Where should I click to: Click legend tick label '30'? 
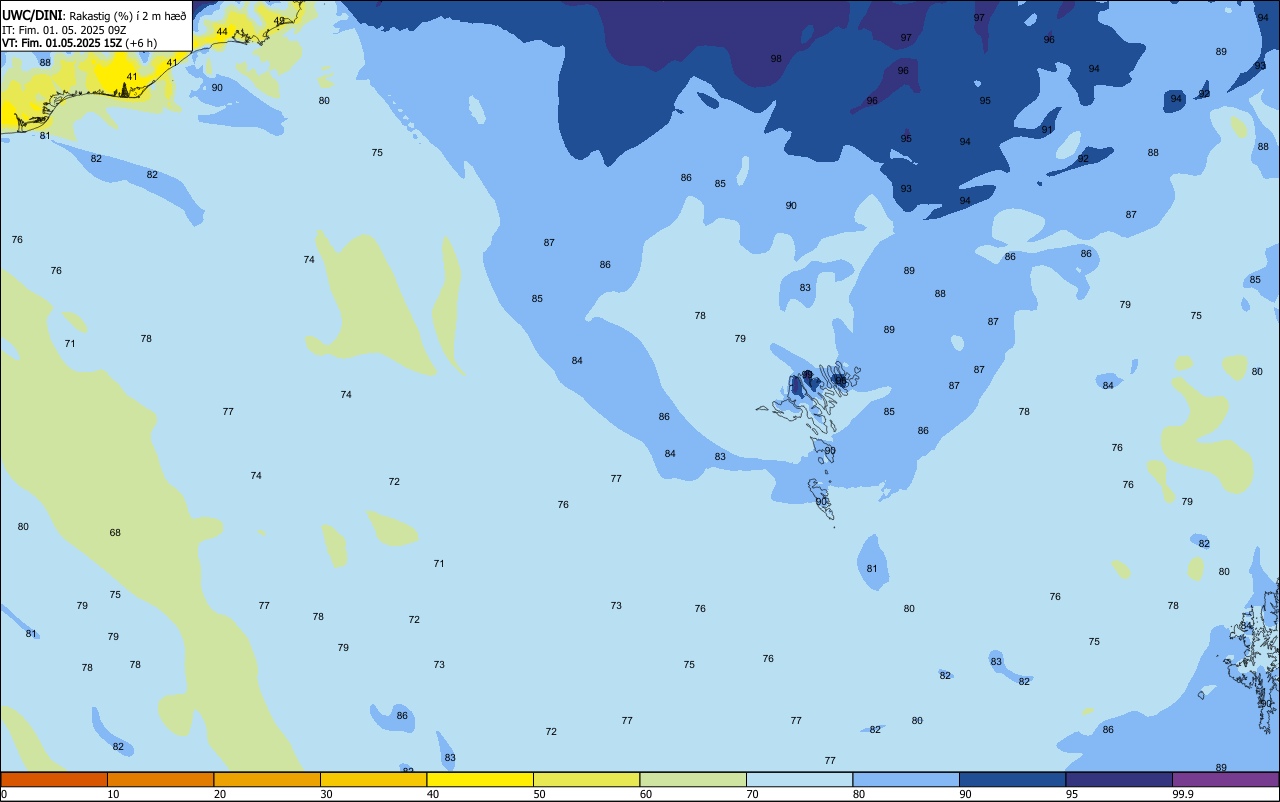tap(326, 794)
